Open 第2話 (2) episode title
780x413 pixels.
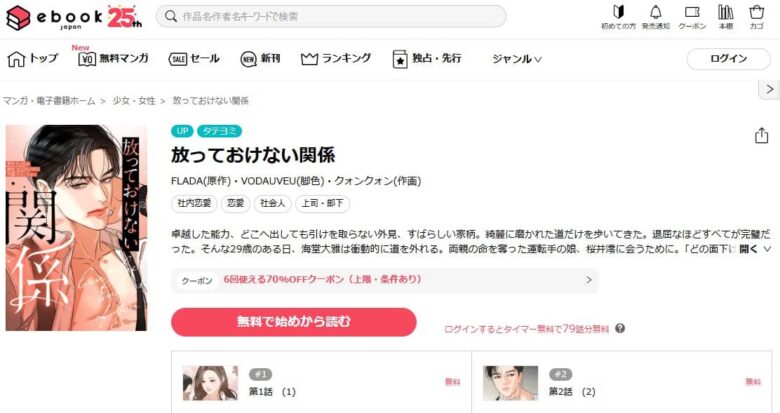point(572,392)
